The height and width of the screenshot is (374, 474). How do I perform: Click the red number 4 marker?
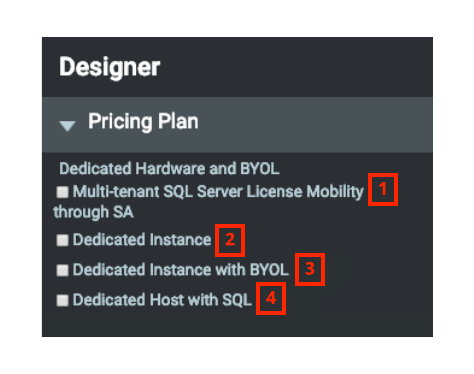(x=271, y=298)
